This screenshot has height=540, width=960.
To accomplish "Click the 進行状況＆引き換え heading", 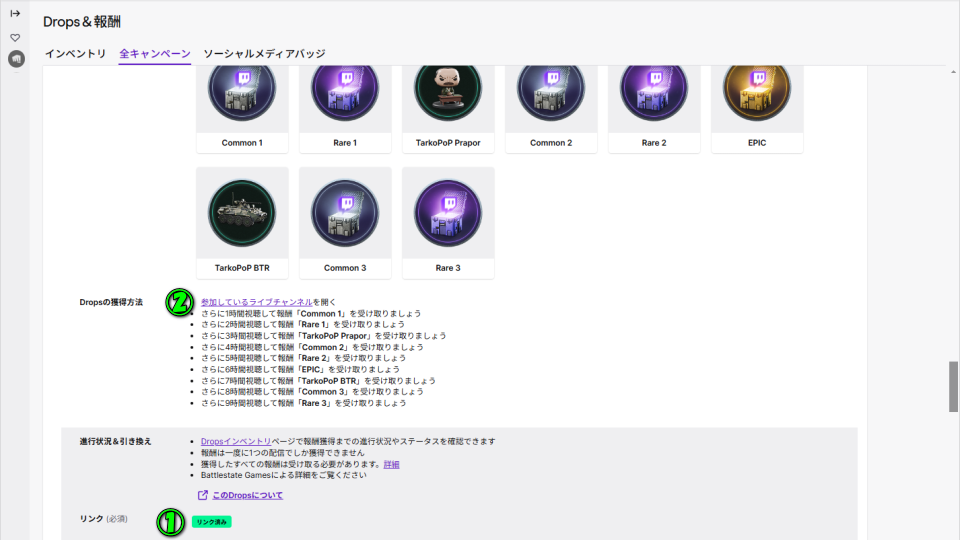I will point(115,441).
